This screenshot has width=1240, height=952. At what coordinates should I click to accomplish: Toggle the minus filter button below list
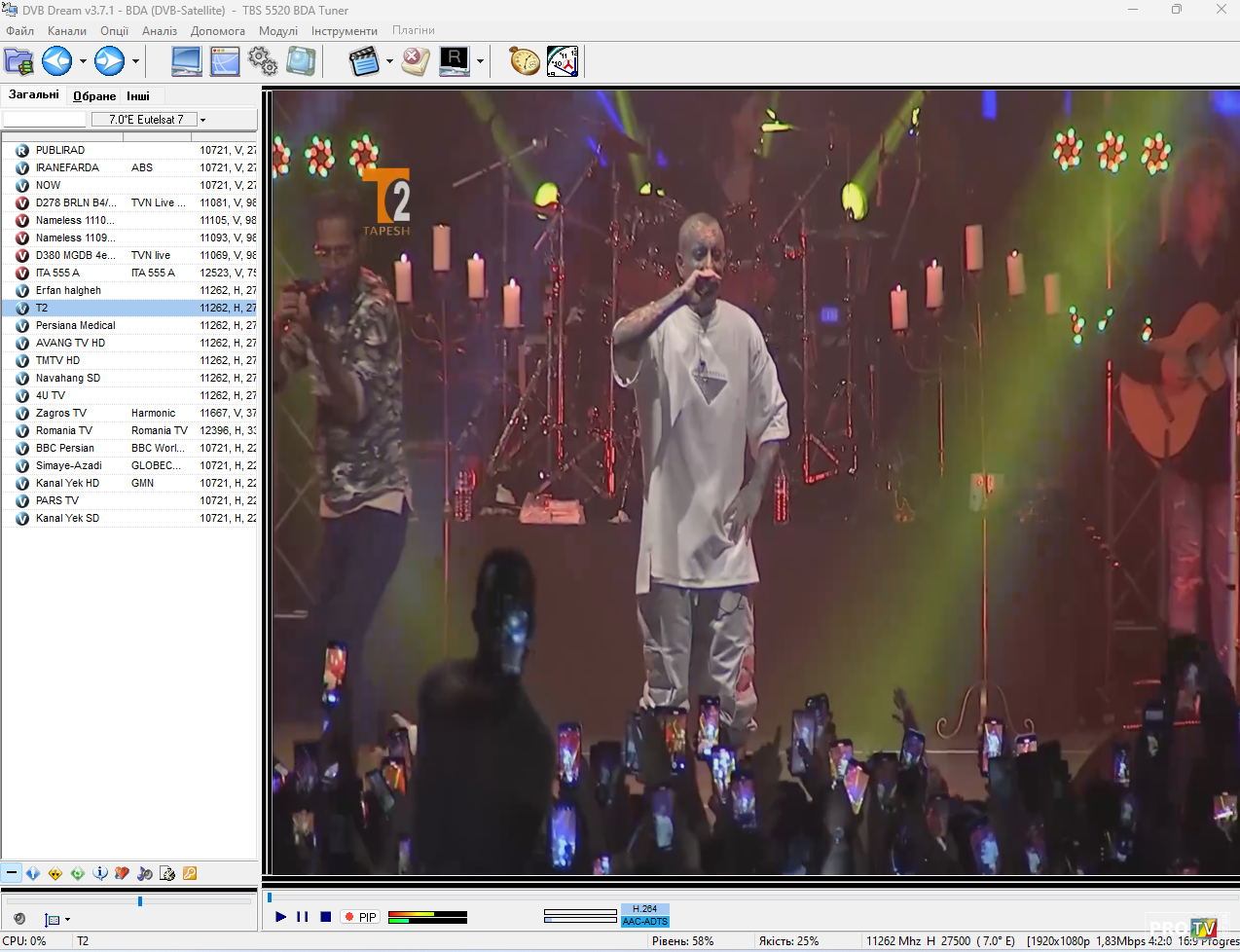point(12,873)
